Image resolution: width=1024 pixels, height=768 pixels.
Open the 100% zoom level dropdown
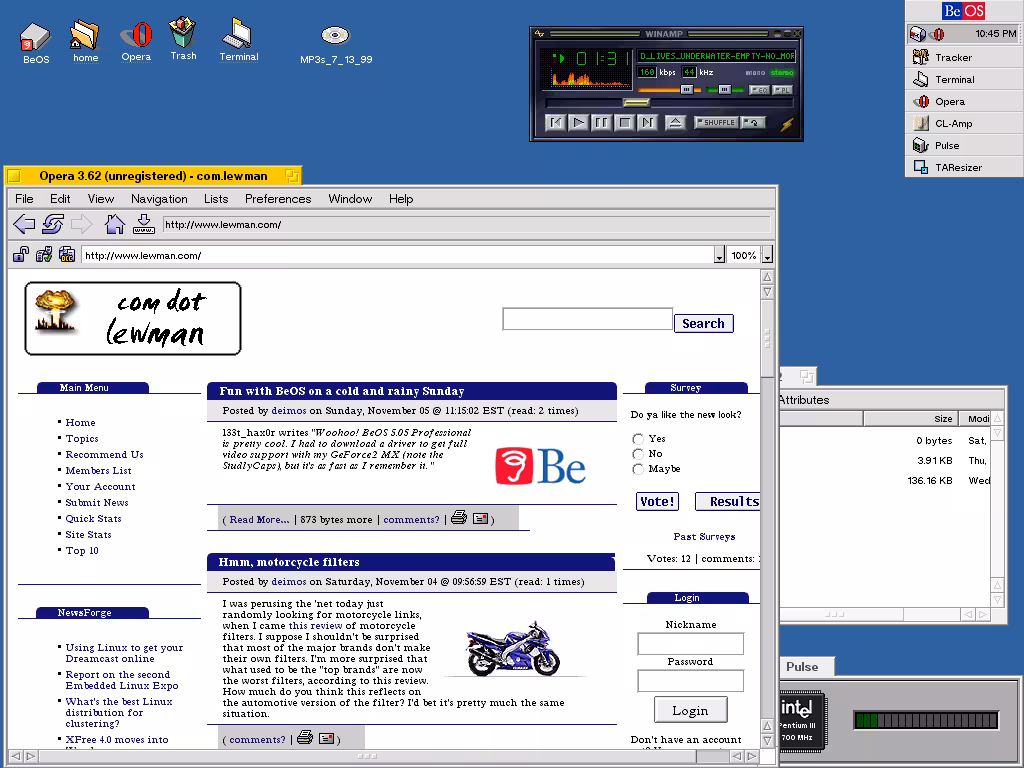(767, 256)
